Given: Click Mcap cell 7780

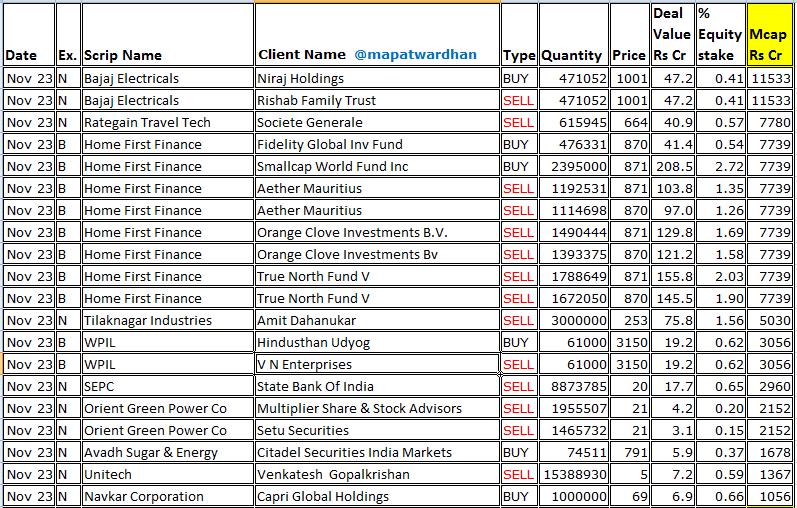Looking at the screenshot, I should pyautogui.click(x=770, y=122).
